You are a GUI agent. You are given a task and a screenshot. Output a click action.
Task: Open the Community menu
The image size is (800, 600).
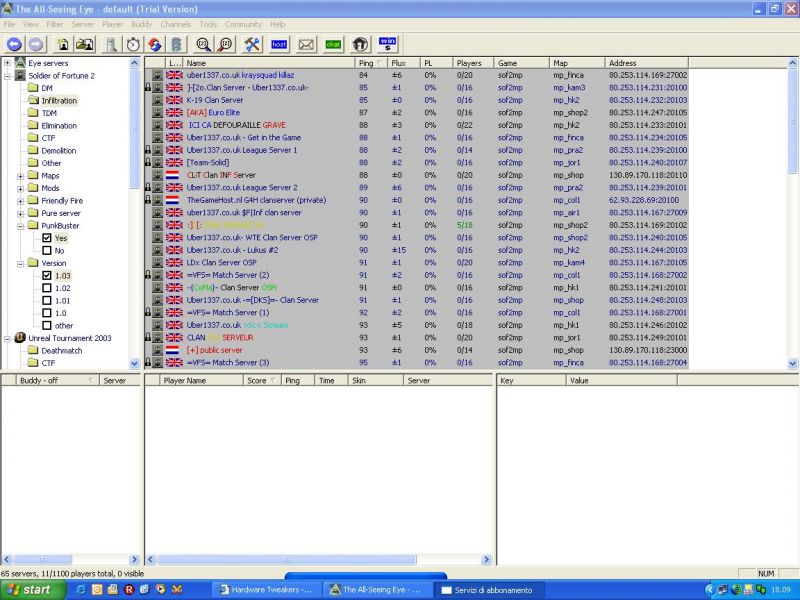(x=243, y=24)
